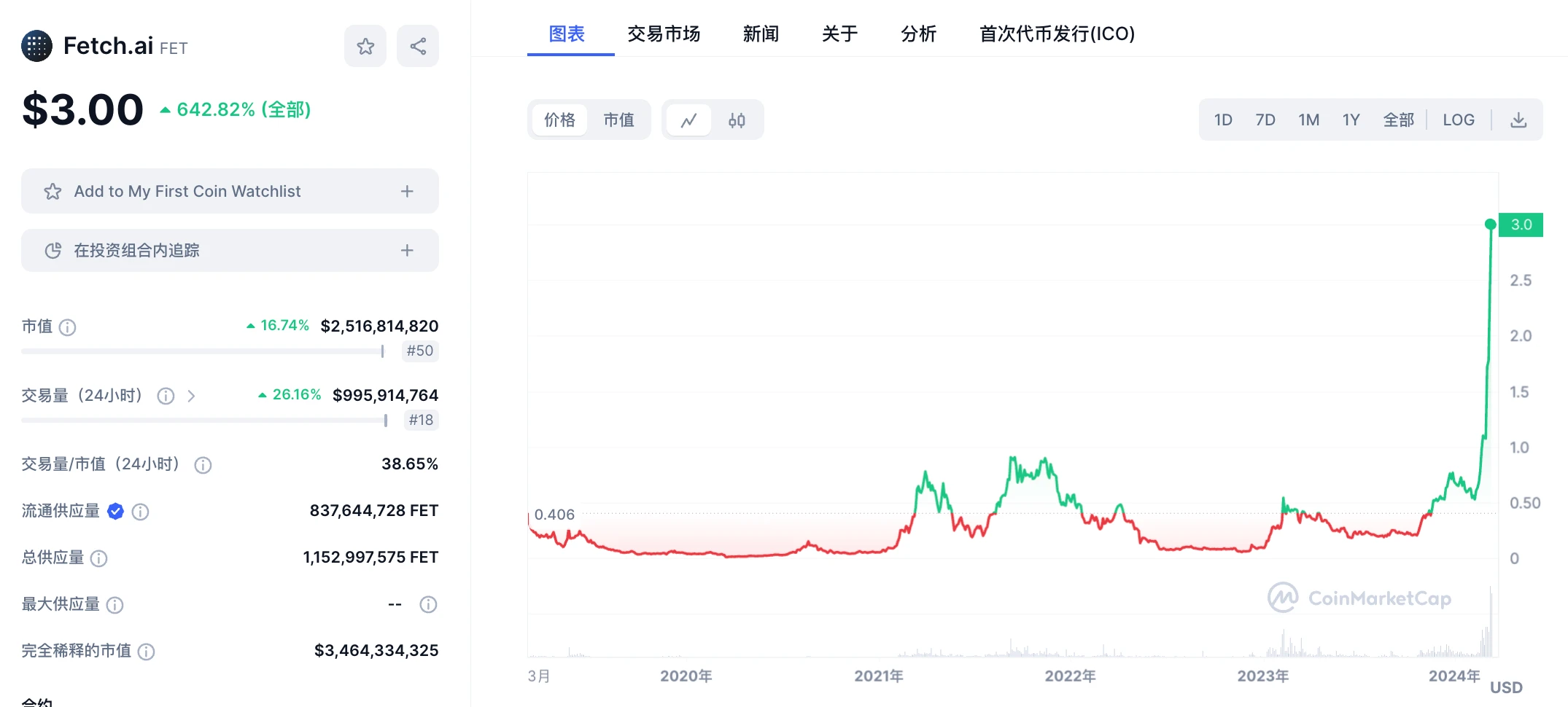Image resolution: width=1568 pixels, height=707 pixels.
Task: Click the plus on the watchlist row
Action: (407, 191)
